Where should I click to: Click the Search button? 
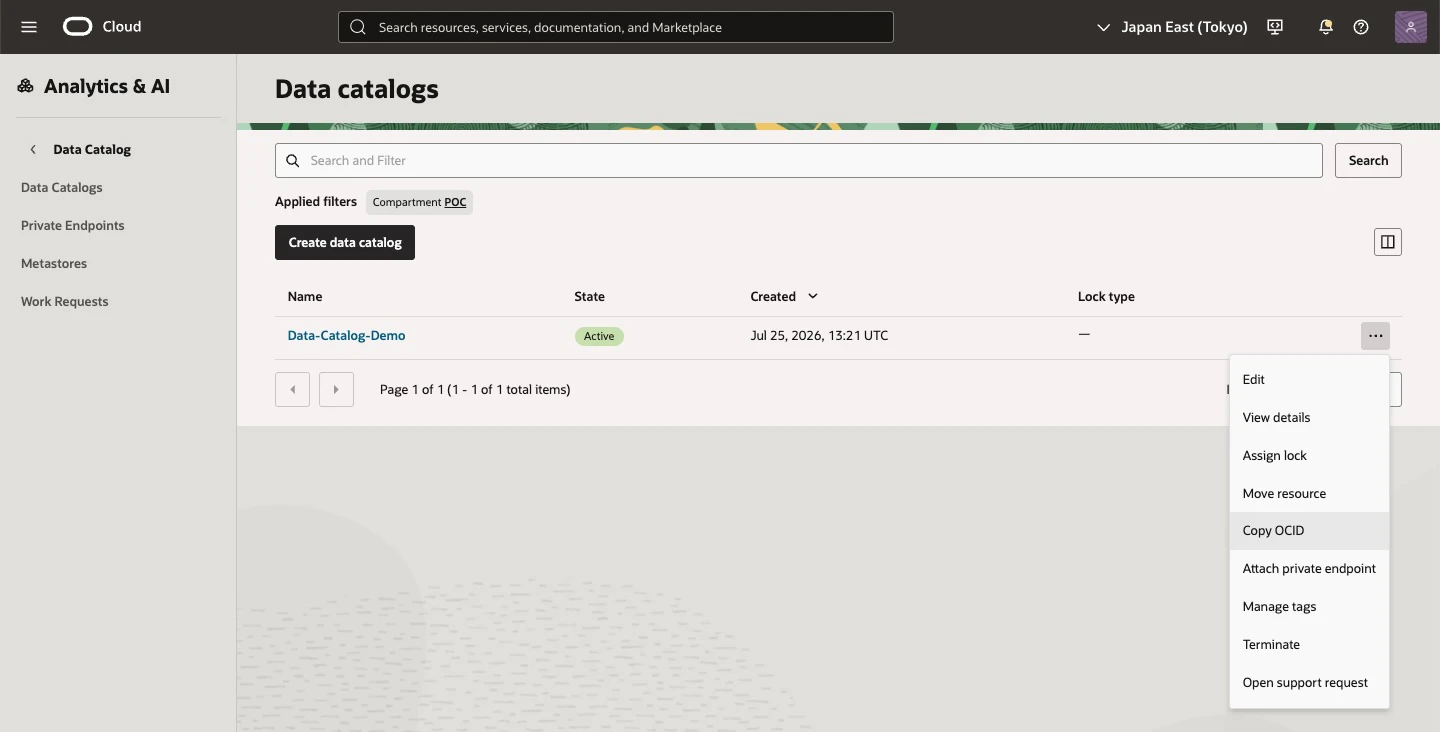1368,160
